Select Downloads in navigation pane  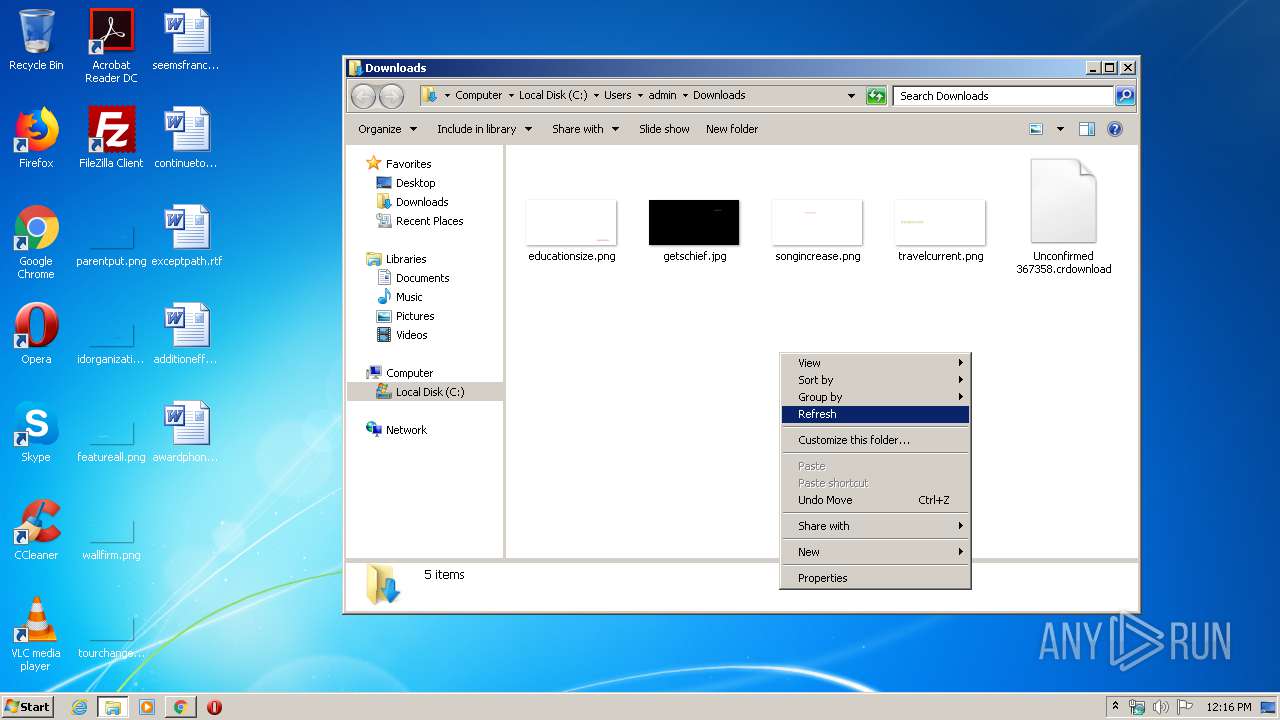point(412,202)
